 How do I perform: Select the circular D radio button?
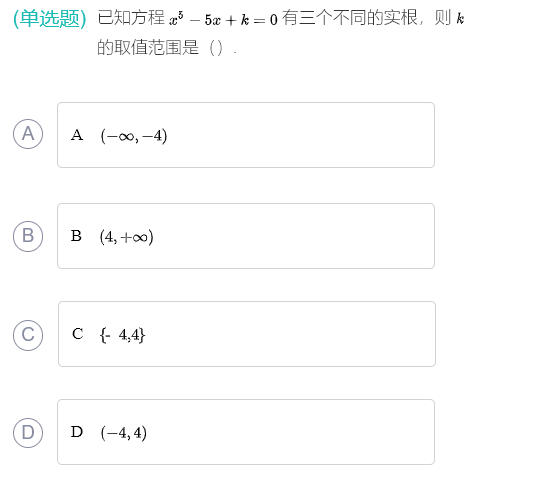pyautogui.click(x=28, y=433)
